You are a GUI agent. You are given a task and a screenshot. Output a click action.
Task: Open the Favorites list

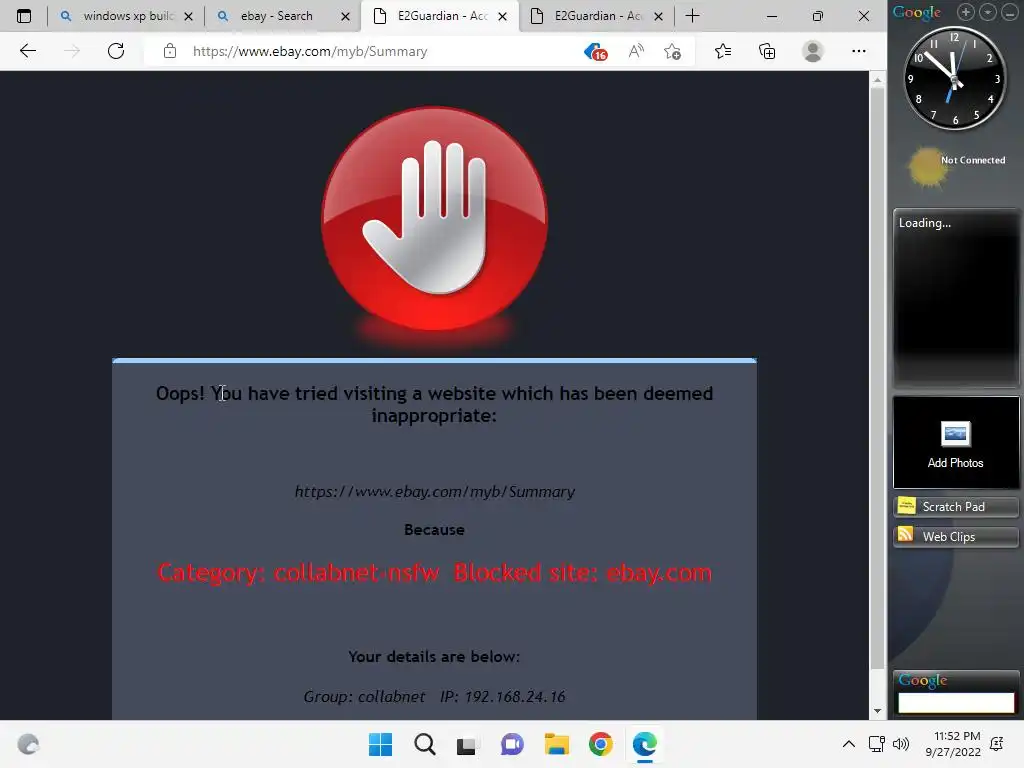(x=723, y=51)
